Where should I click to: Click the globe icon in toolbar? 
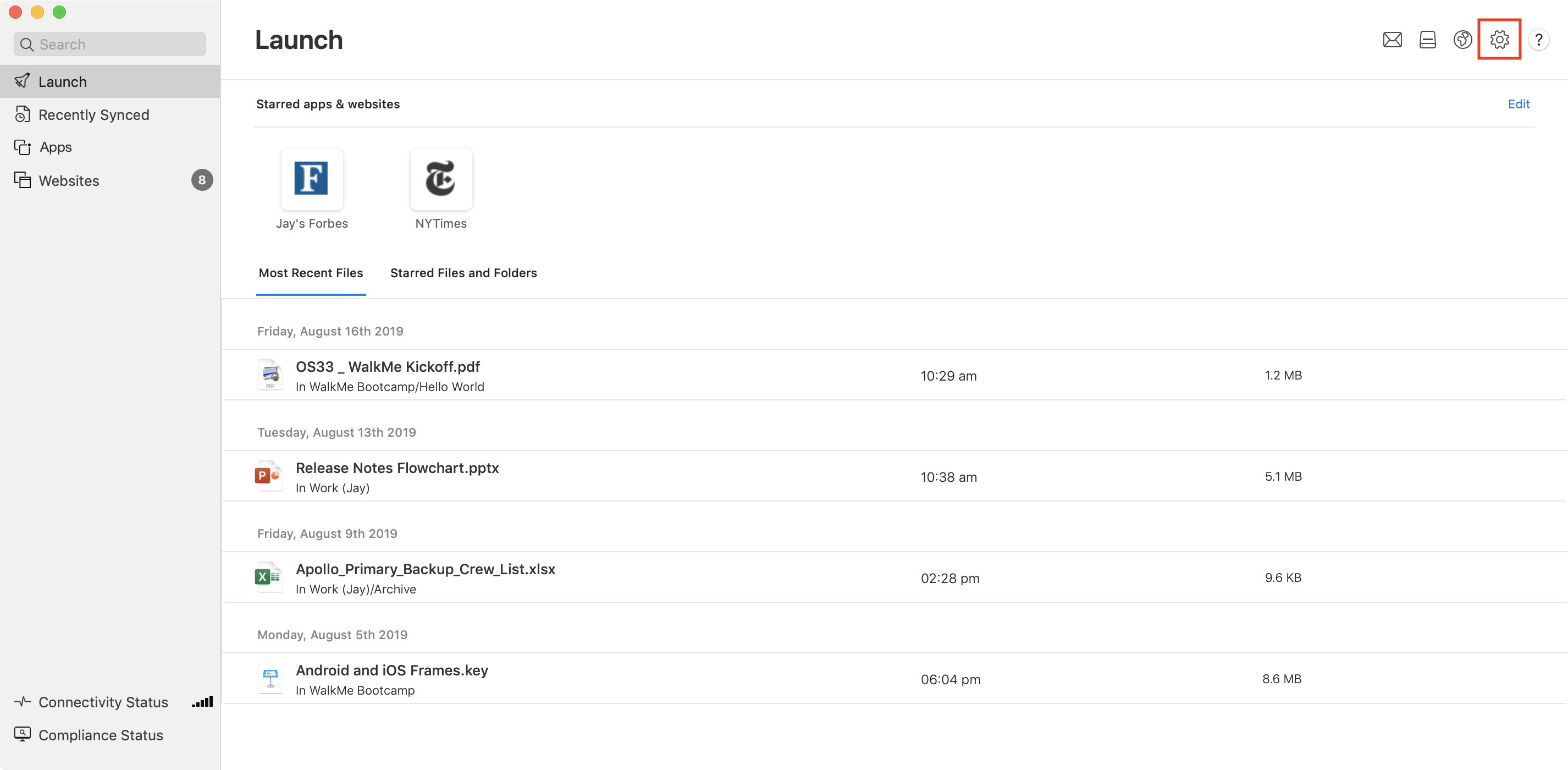point(1462,40)
